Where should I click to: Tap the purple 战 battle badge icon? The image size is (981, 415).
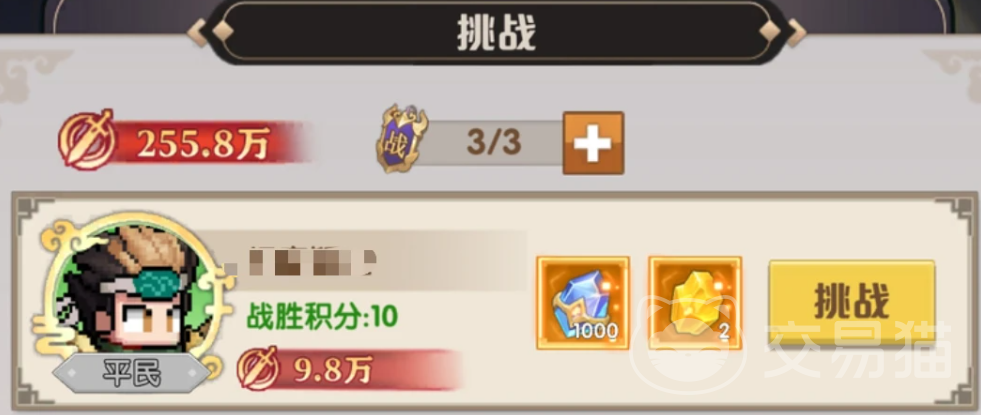[402, 140]
